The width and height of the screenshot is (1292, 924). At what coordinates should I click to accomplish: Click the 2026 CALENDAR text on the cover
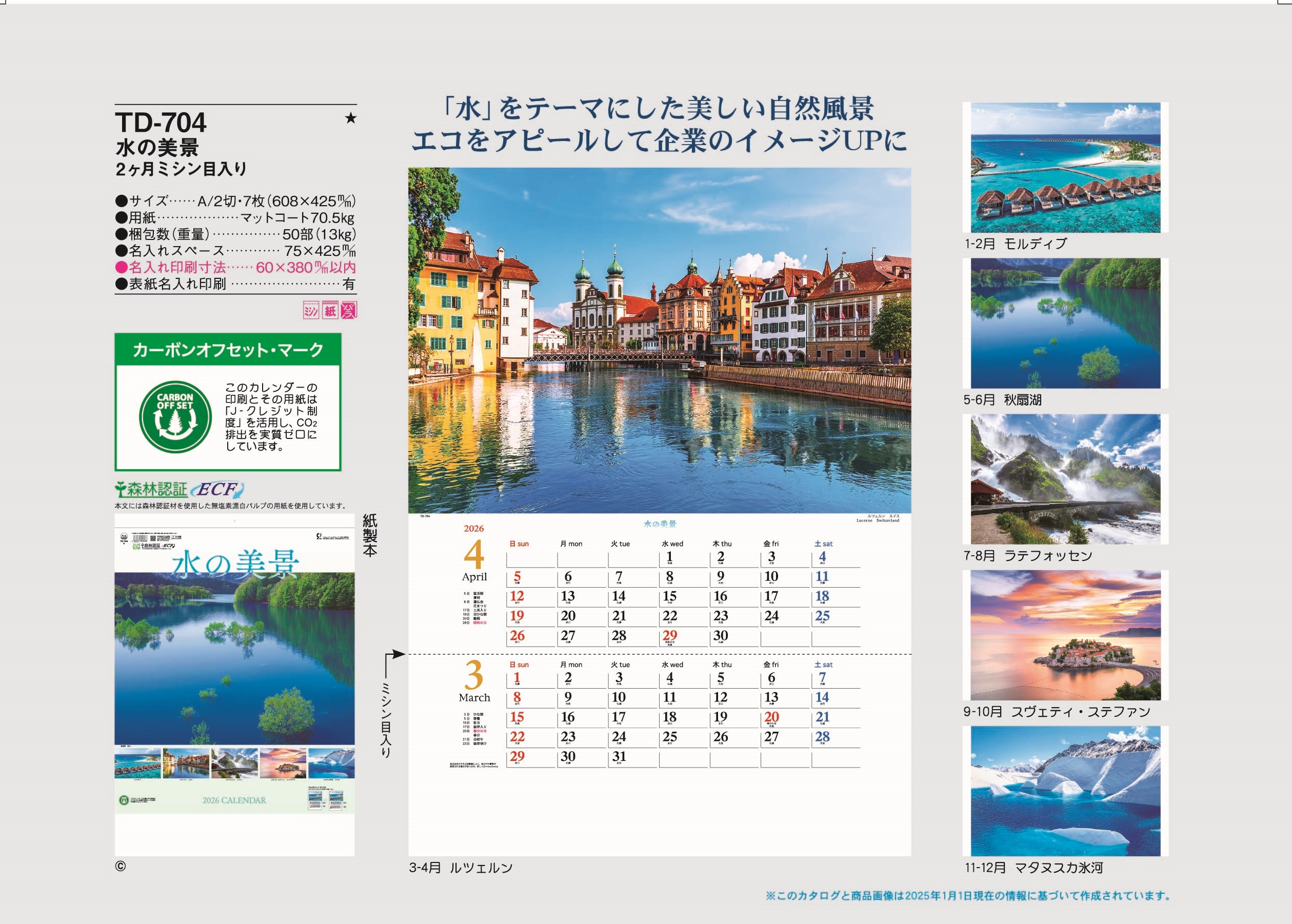(234, 800)
